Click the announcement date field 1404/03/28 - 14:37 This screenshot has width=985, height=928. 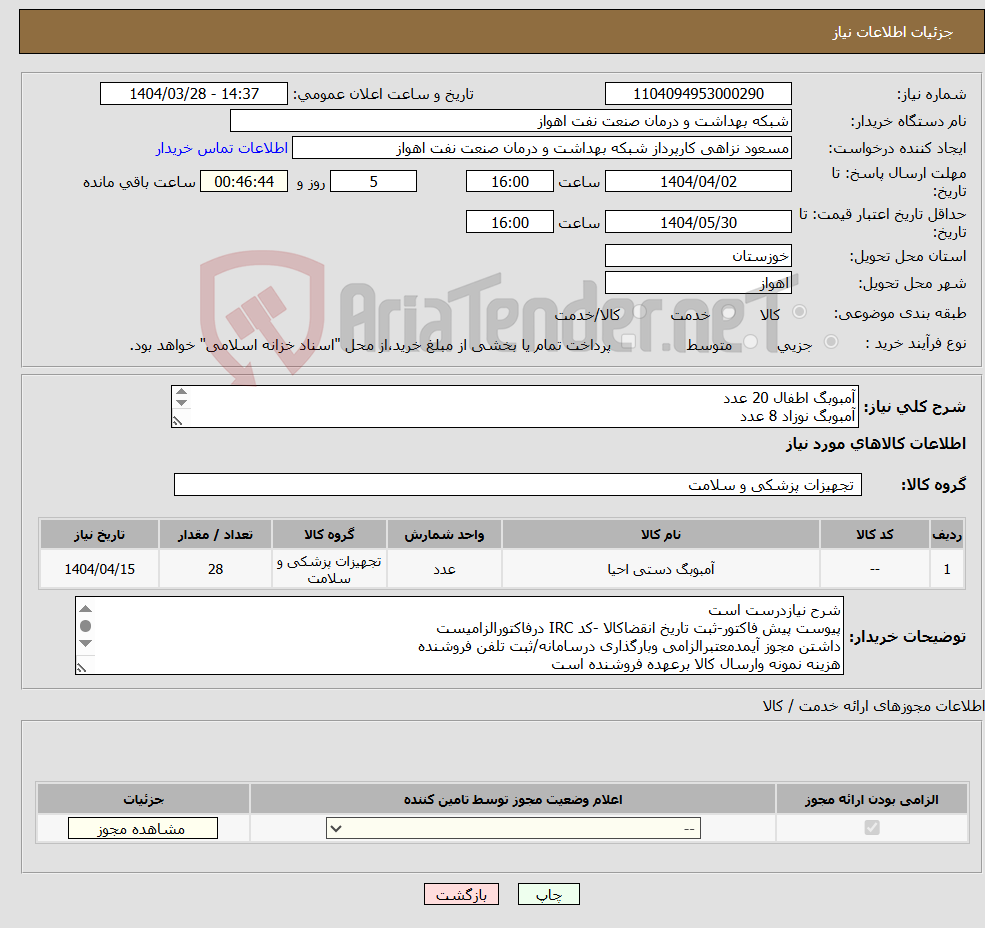[193, 94]
